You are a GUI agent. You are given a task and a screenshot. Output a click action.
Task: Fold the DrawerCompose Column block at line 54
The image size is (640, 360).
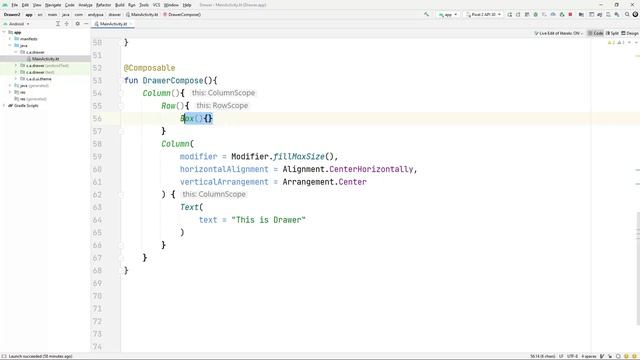pyautogui.click(x=121, y=93)
